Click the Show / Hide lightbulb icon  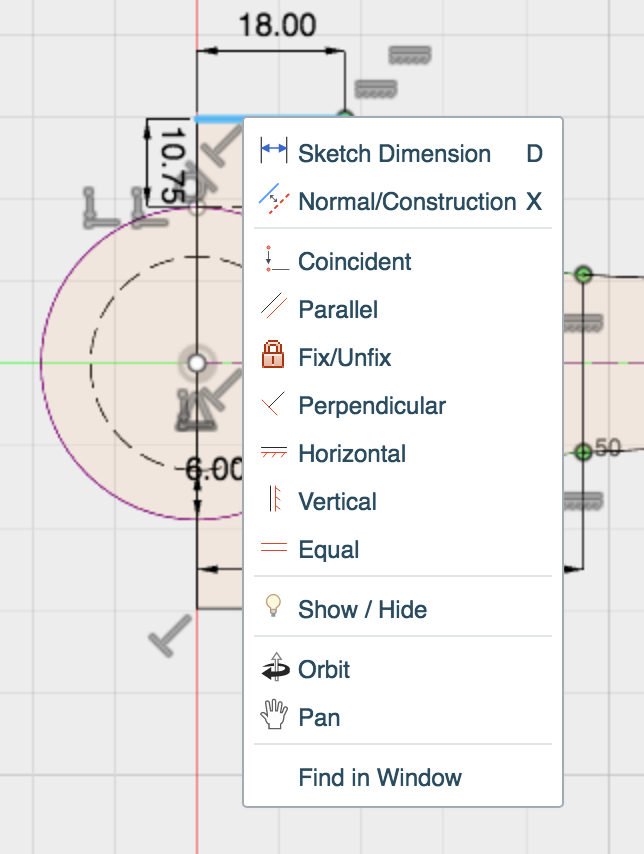[273, 608]
